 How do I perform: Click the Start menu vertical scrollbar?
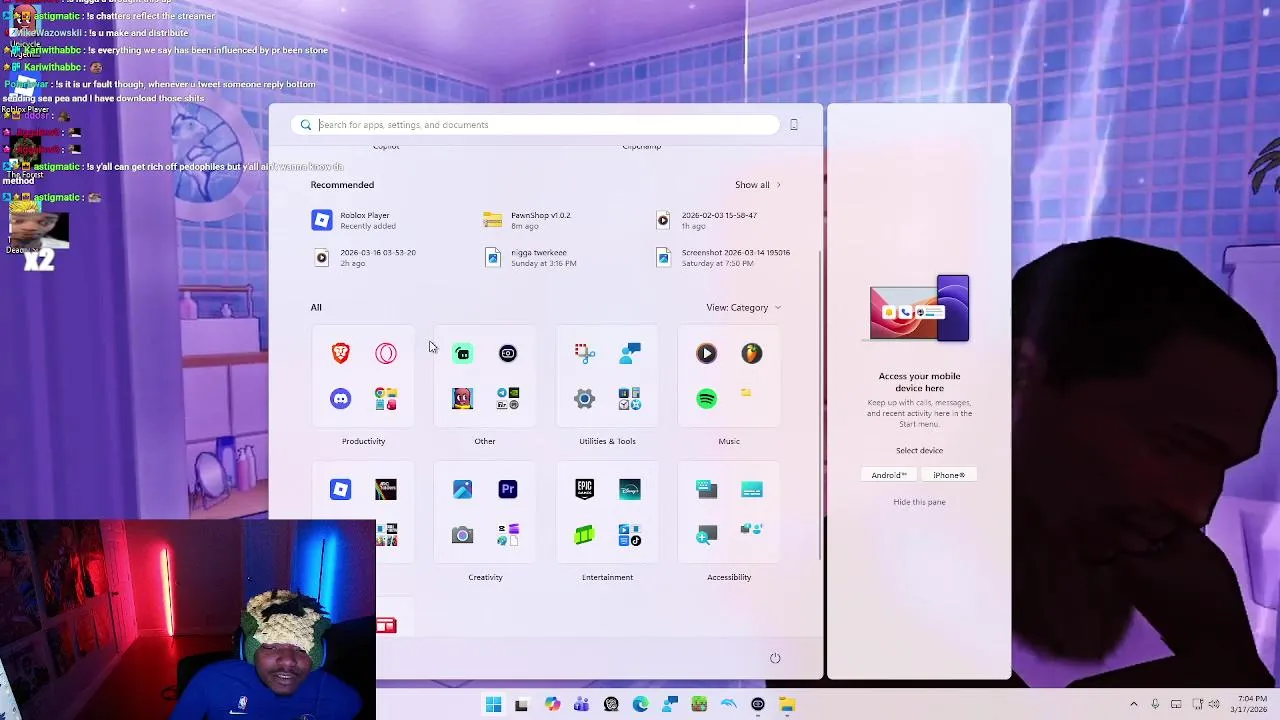820,405
